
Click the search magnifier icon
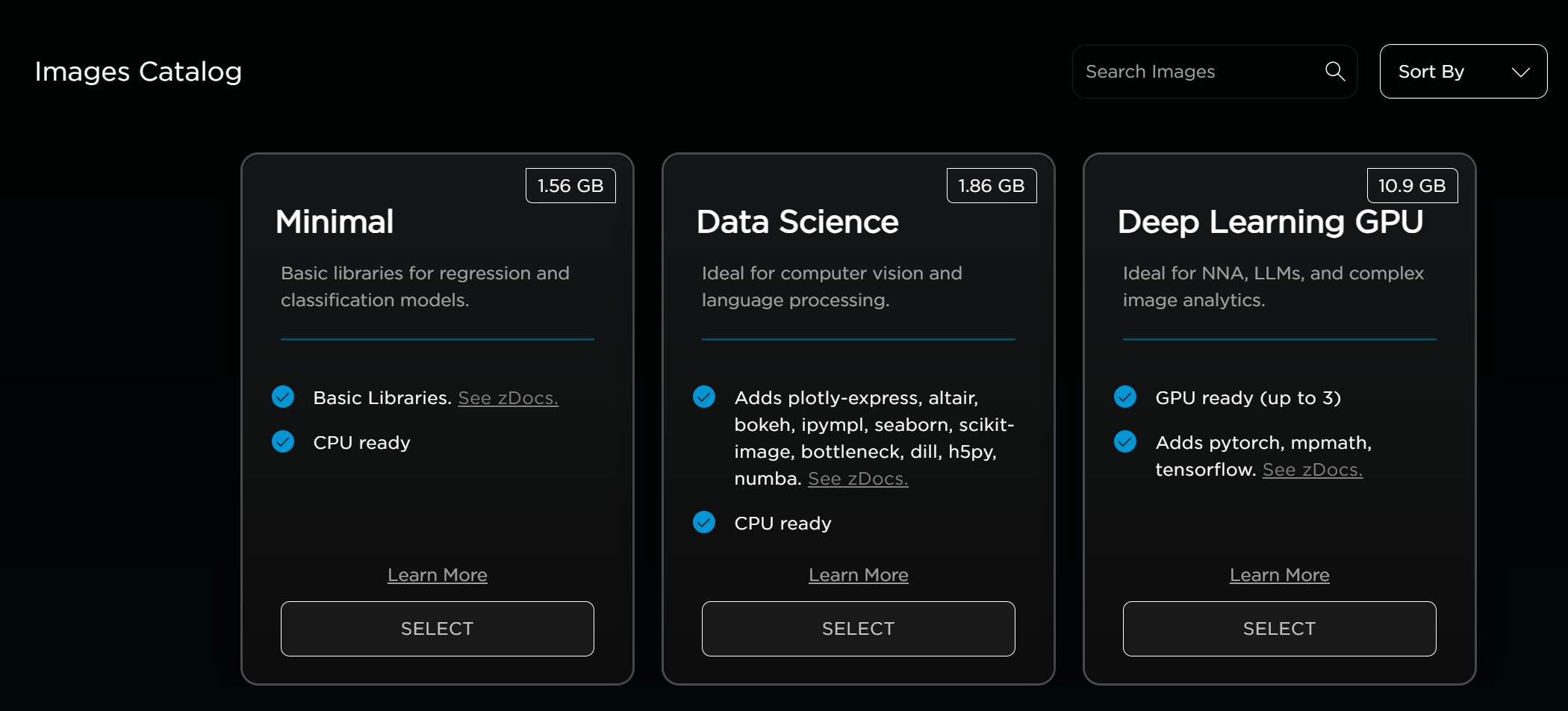[1335, 72]
